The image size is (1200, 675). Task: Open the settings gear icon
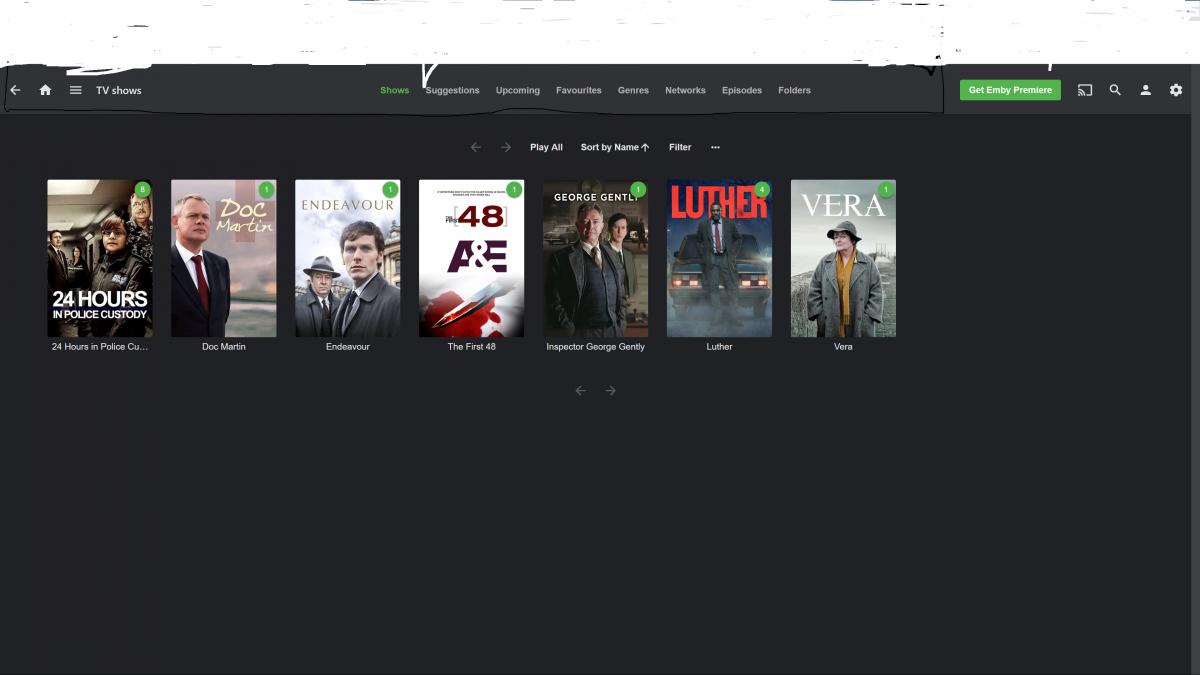(x=1176, y=90)
